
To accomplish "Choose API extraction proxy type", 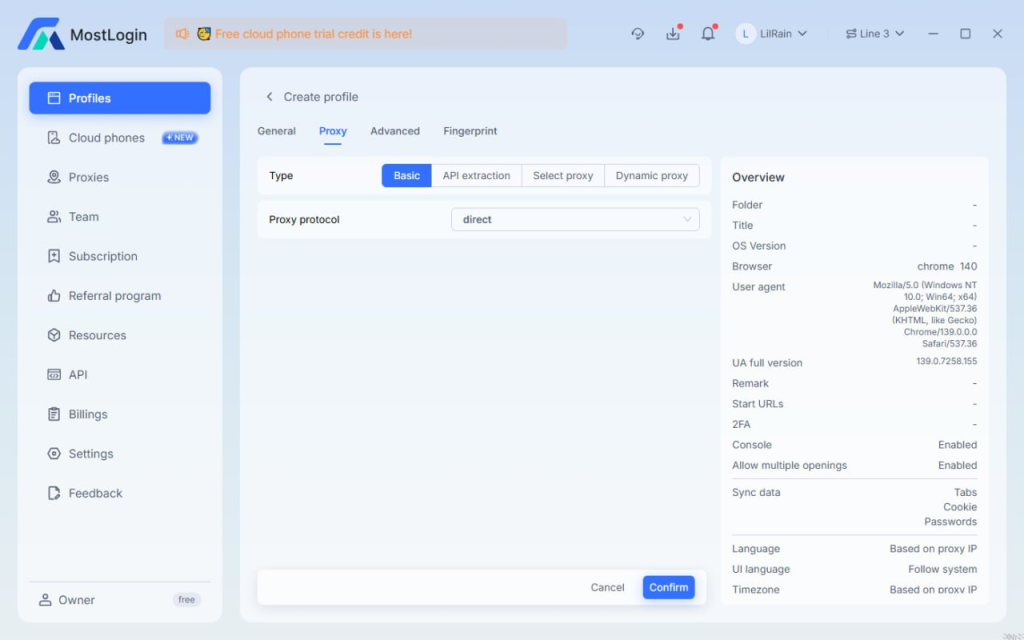I will point(476,176).
